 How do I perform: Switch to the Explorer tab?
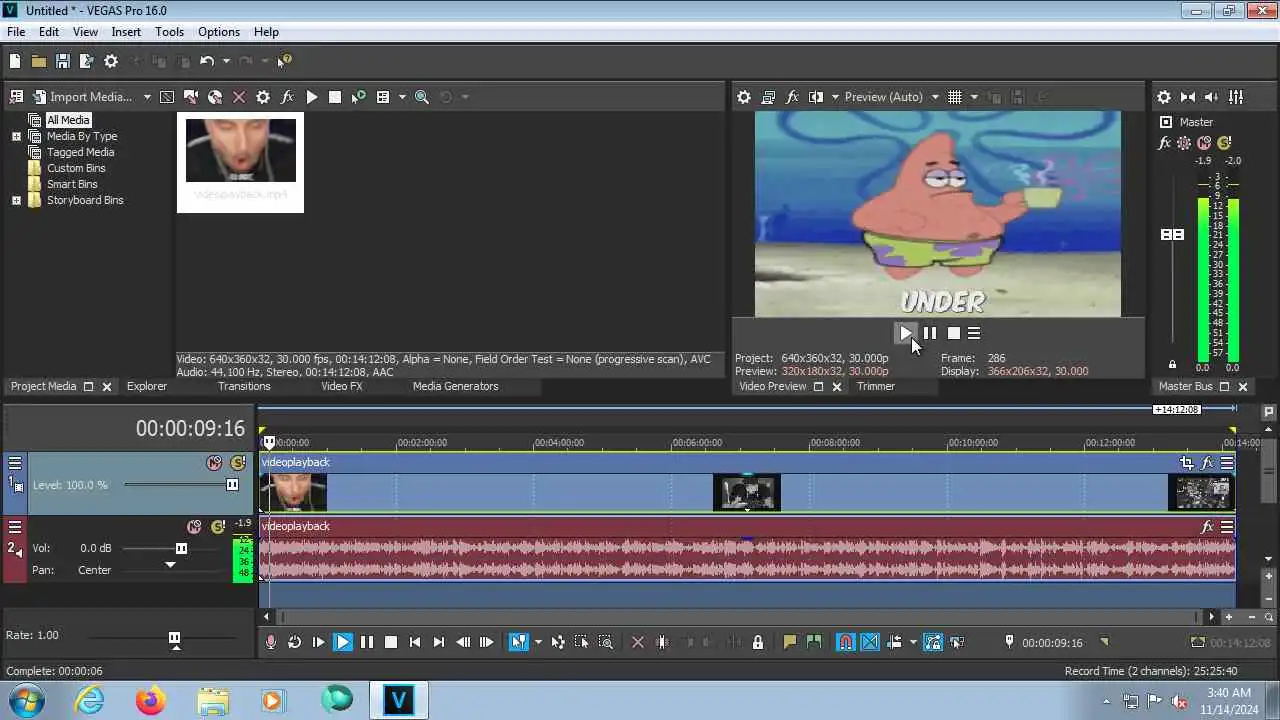pyautogui.click(x=147, y=386)
